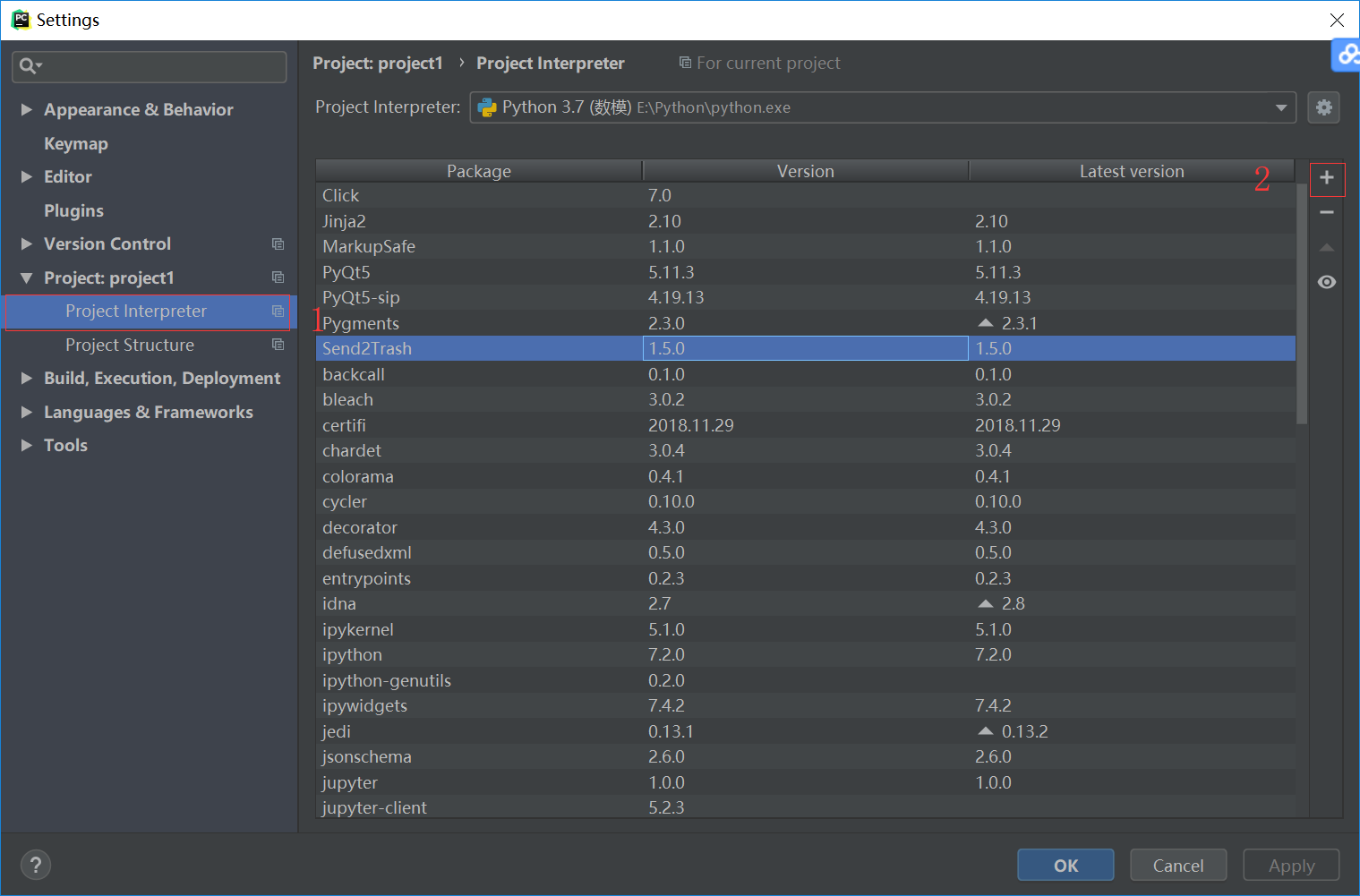Select the ipykernel package row
Image resolution: width=1360 pixels, height=896 pixels.
[806, 629]
